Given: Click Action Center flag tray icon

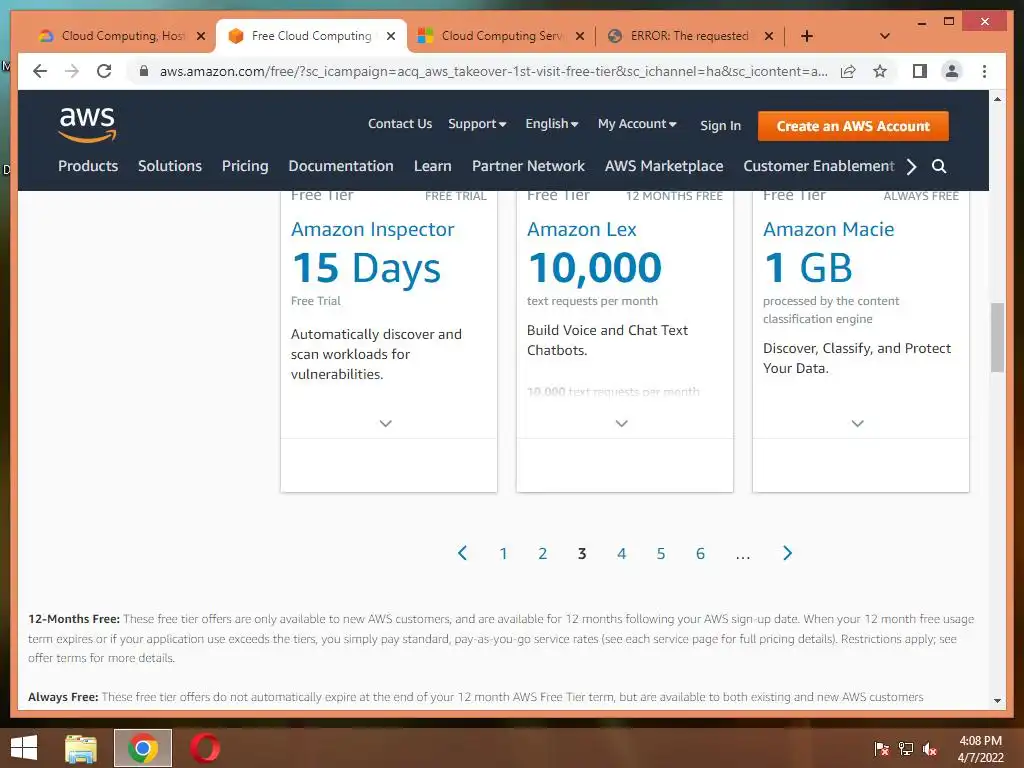Looking at the screenshot, I should pyautogui.click(x=881, y=748).
